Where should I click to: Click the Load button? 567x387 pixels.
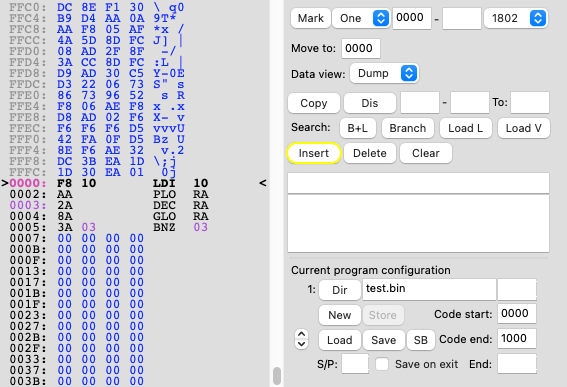pyautogui.click(x=340, y=340)
